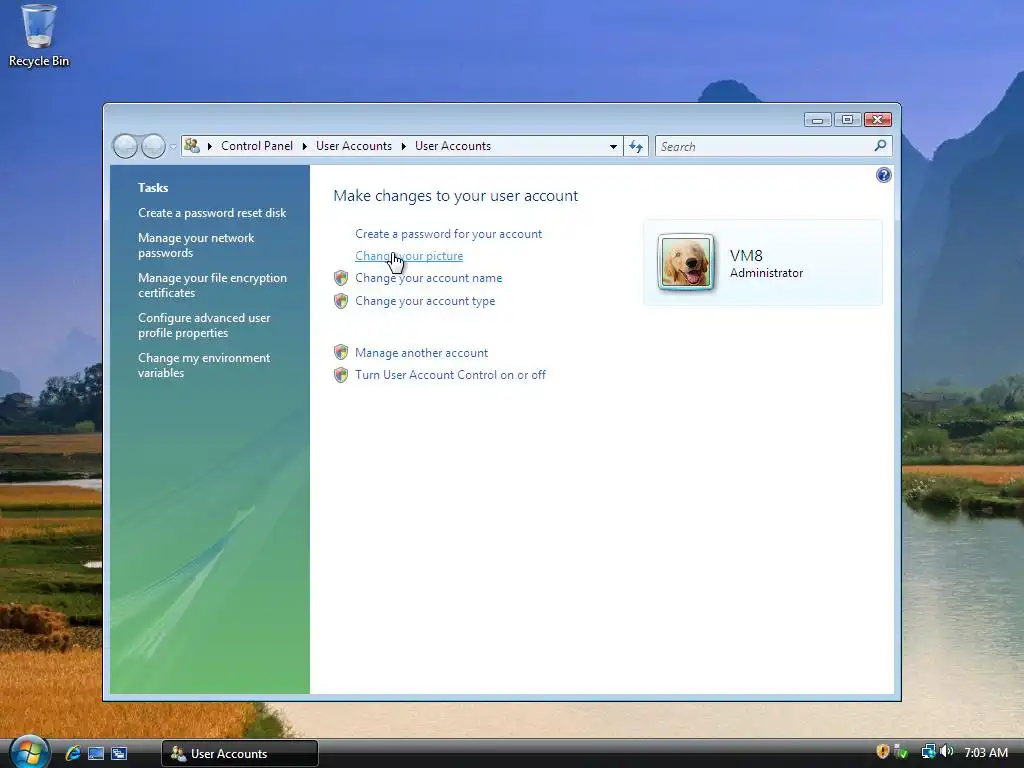Click shield icon beside Change your account name

[x=341, y=278]
